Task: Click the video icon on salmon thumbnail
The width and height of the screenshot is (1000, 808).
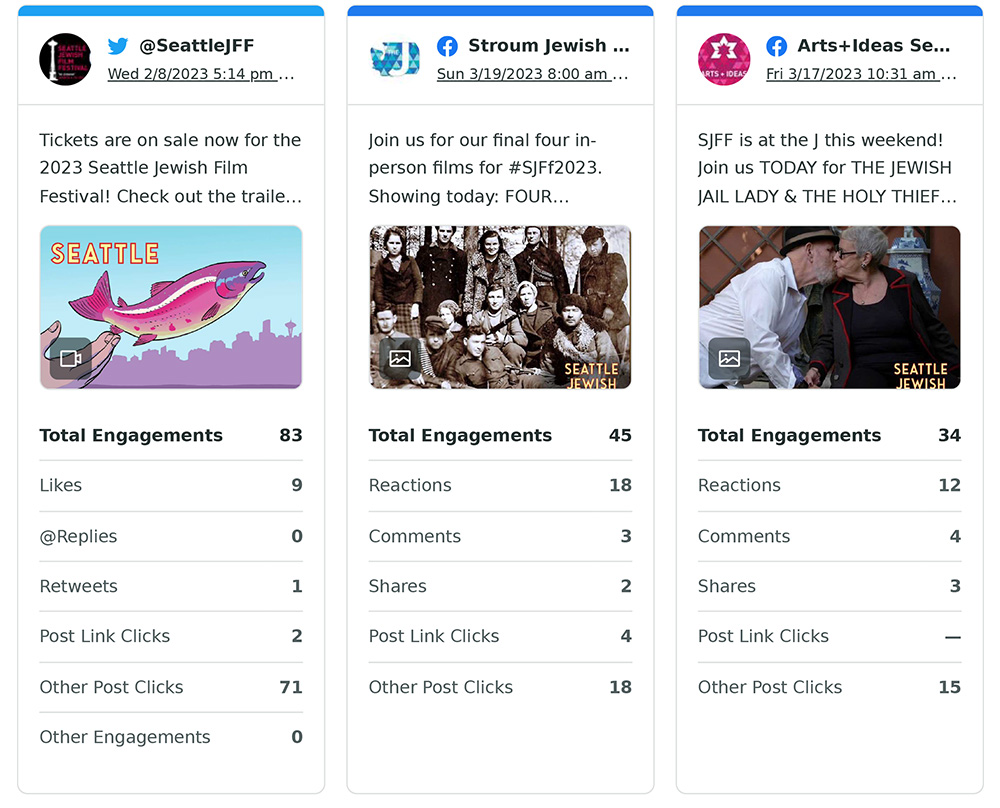Action: (x=70, y=358)
